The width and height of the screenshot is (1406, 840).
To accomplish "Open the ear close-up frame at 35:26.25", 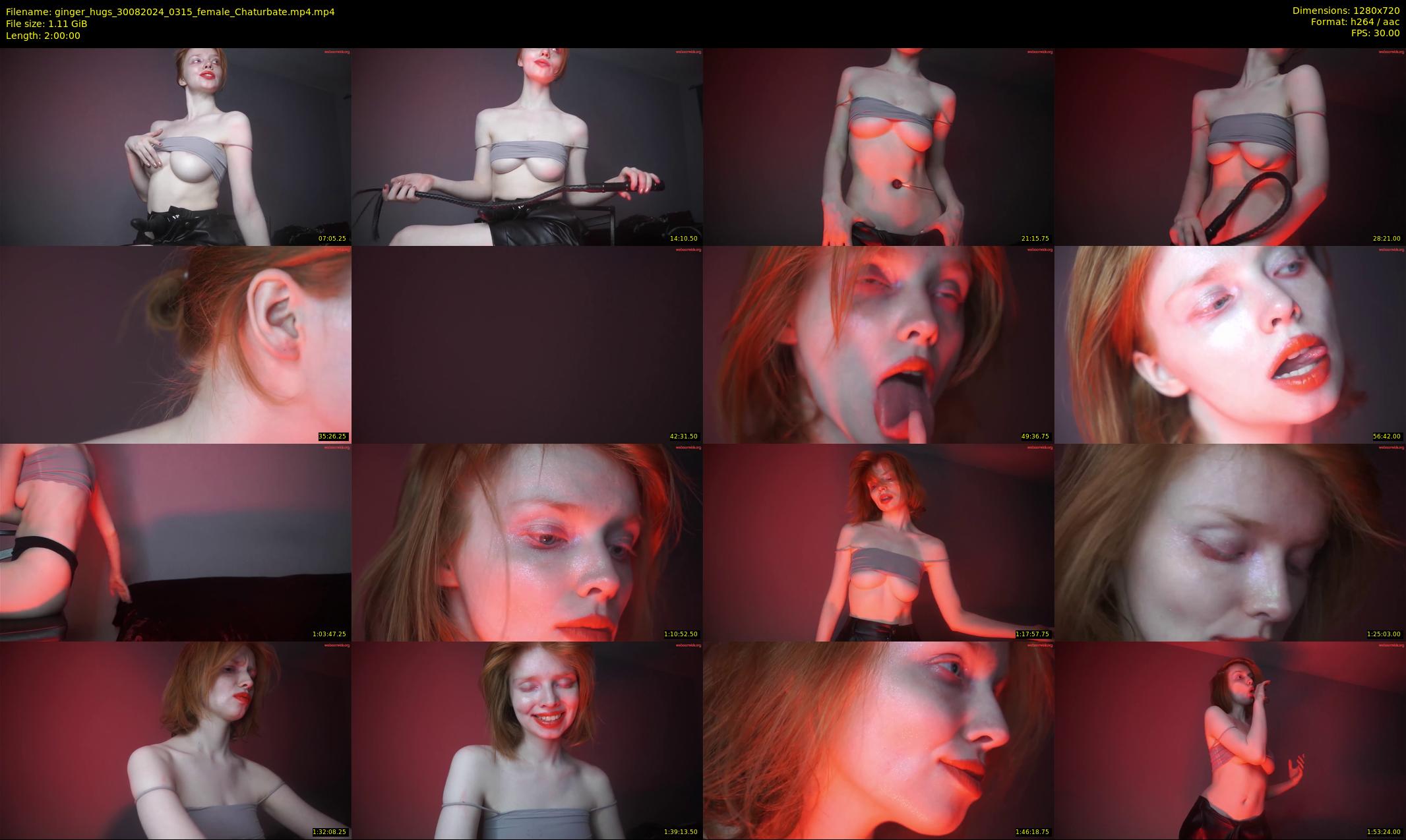I will coord(175,344).
